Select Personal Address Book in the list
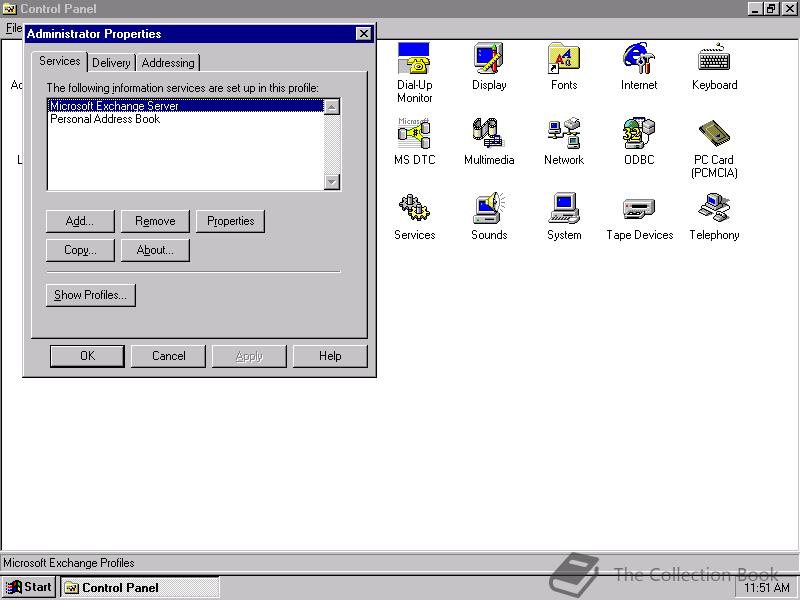 (x=186, y=119)
